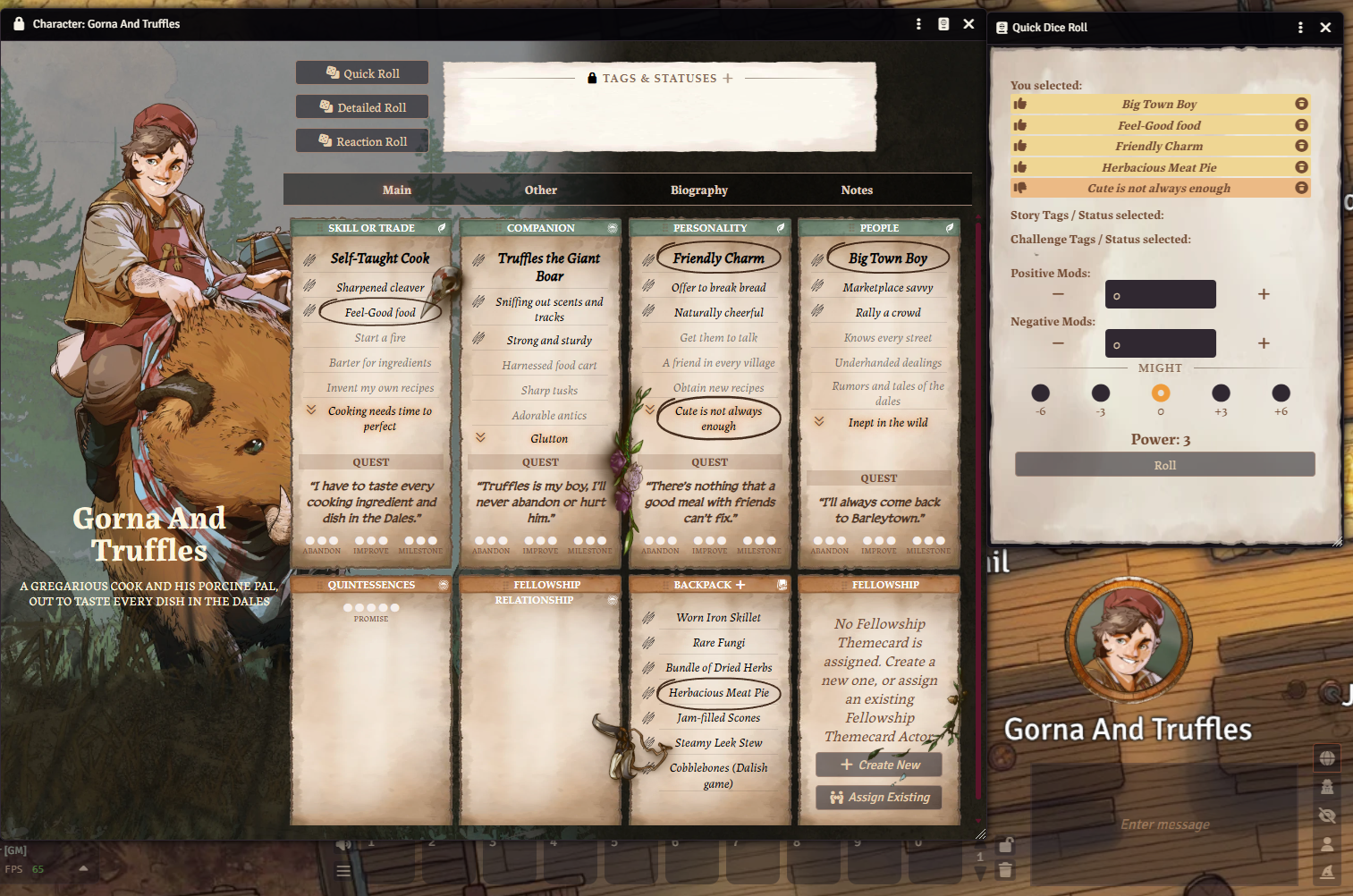The width and height of the screenshot is (1353, 896).
Task: Click weakness chevron beside Cute is not always enough
Action: pos(650,410)
